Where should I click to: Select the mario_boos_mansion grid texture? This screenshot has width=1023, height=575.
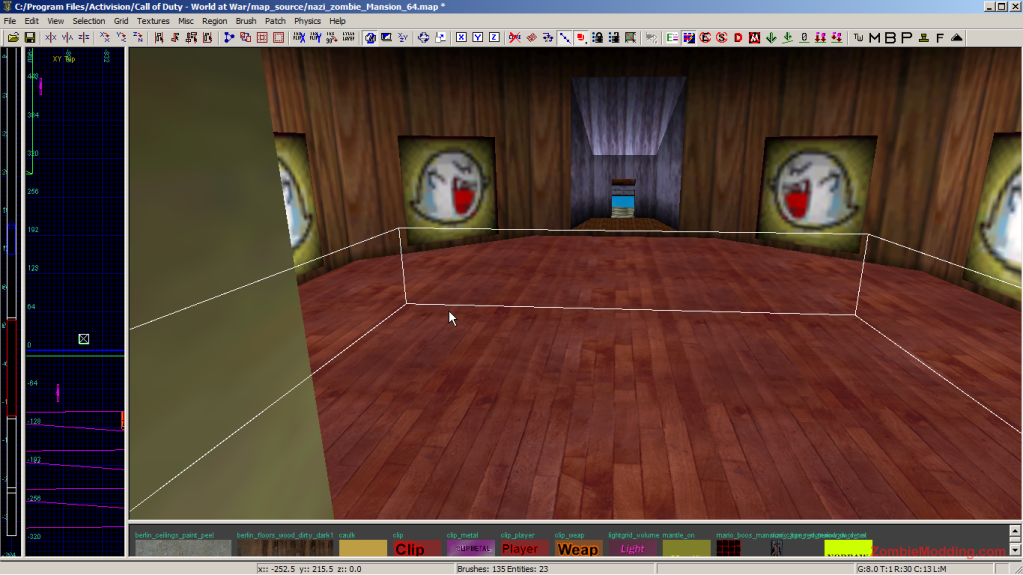click(x=728, y=548)
